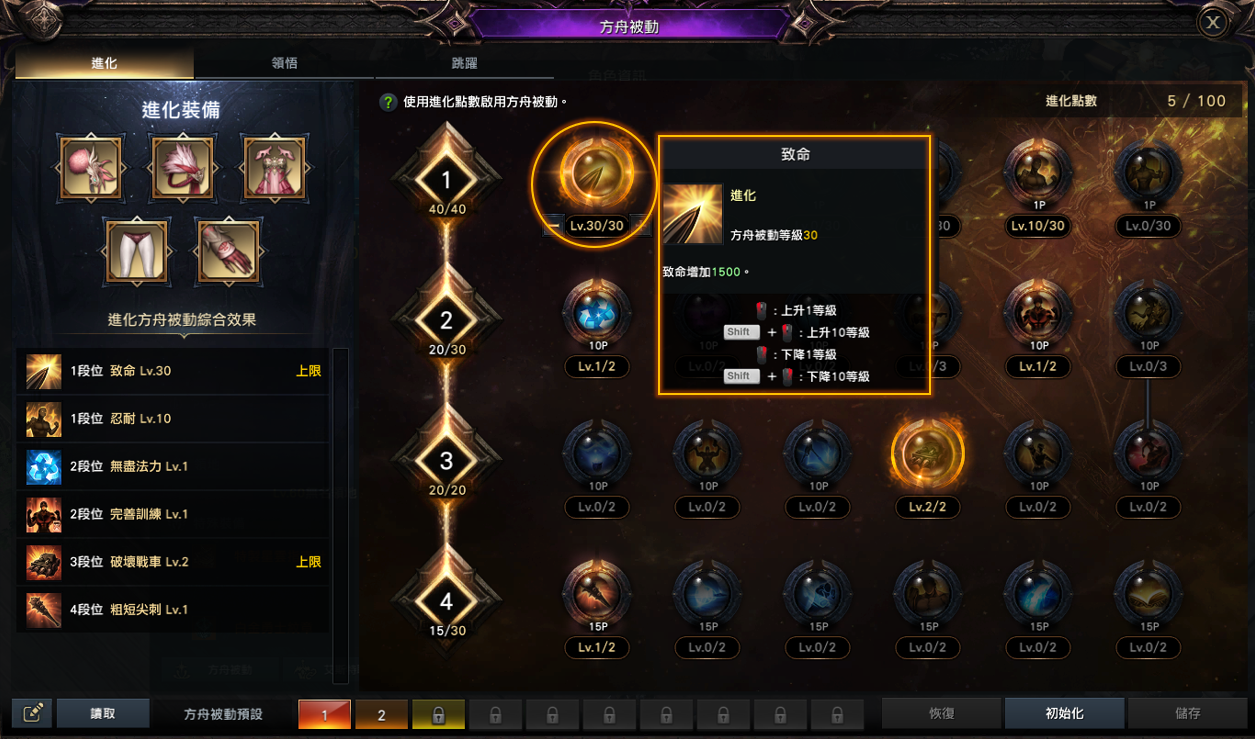Switch to the 領悟 tab
The height and width of the screenshot is (739, 1255).
click(284, 63)
